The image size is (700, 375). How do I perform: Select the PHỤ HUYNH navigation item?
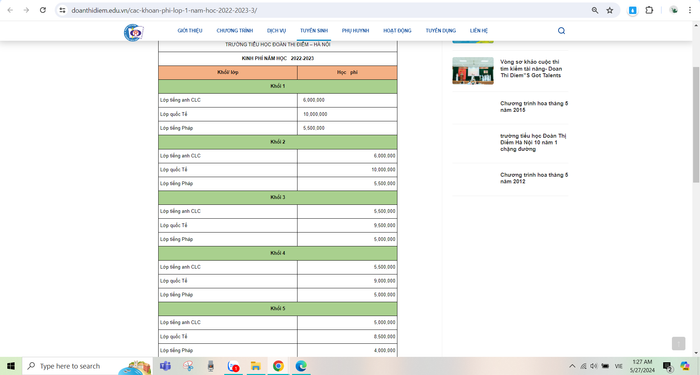(355, 30)
